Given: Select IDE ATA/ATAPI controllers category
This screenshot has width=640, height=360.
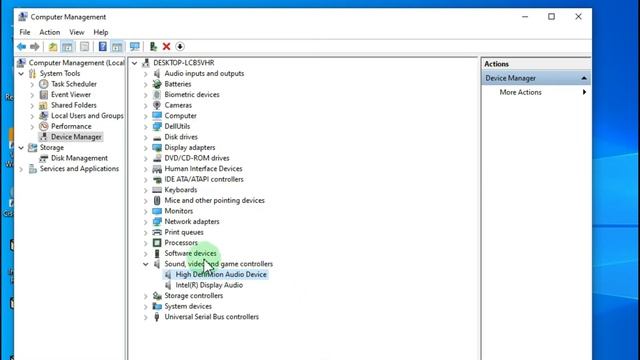Looking at the screenshot, I should click(204, 180).
